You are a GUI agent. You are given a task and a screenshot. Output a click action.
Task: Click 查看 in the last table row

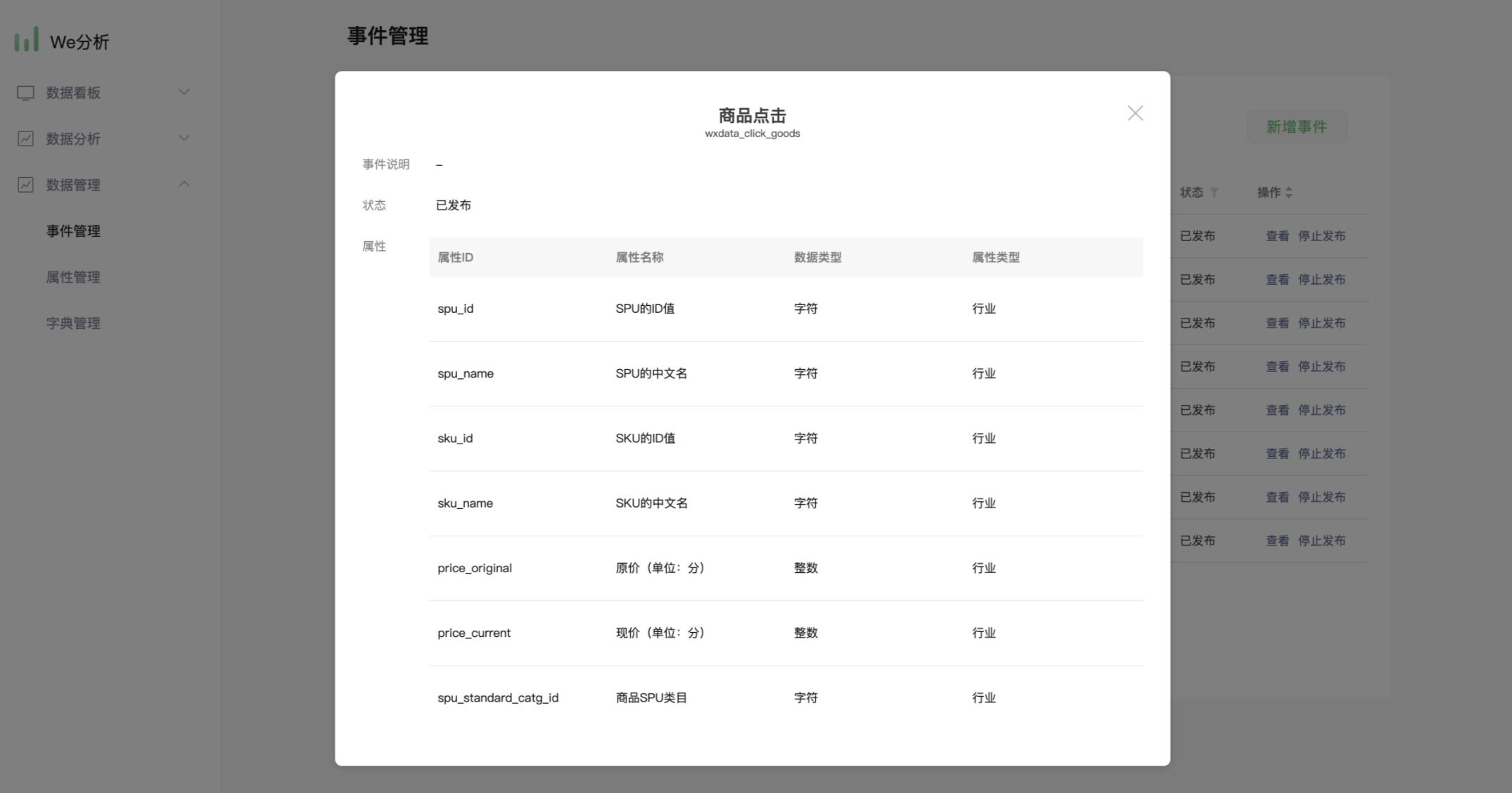pyautogui.click(x=1277, y=541)
